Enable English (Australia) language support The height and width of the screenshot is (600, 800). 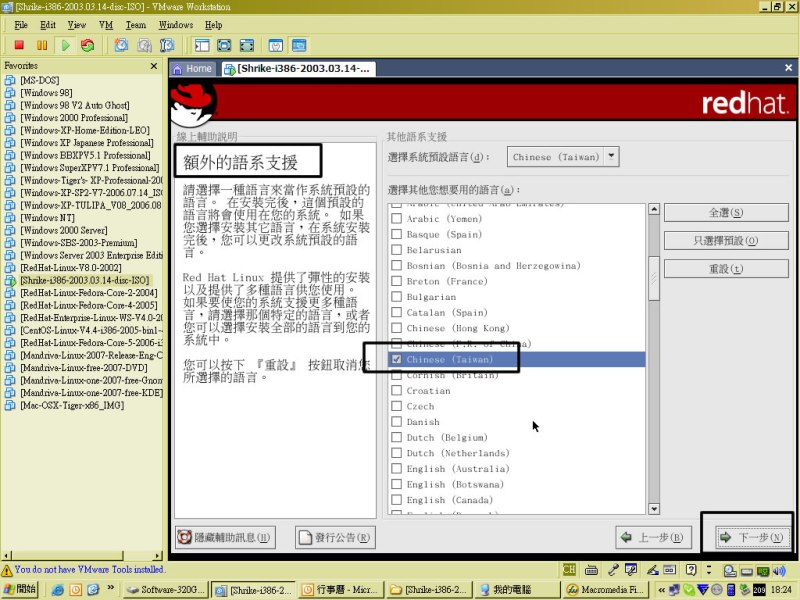coord(396,469)
